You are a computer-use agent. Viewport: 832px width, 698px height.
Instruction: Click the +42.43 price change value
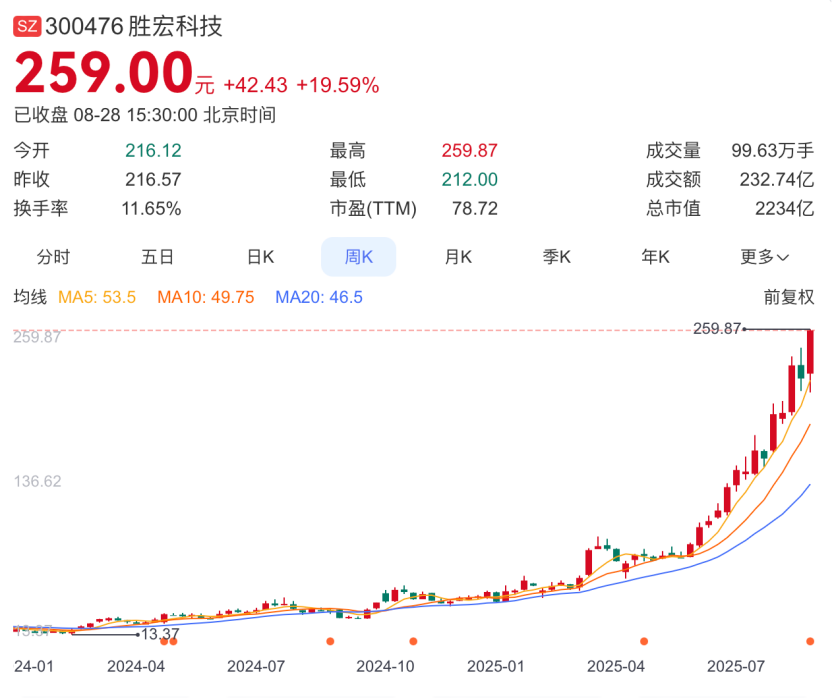coord(256,85)
